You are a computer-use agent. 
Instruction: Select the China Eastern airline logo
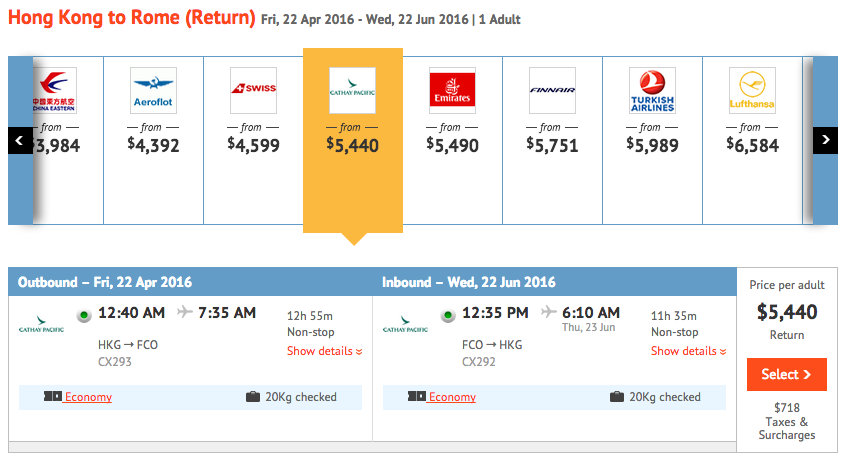[x=55, y=90]
